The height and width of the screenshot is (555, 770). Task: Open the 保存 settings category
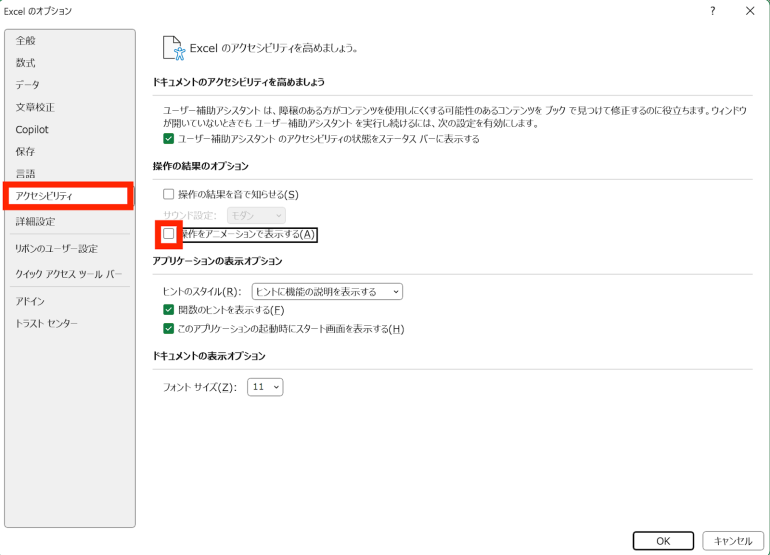(x=26, y=151)
